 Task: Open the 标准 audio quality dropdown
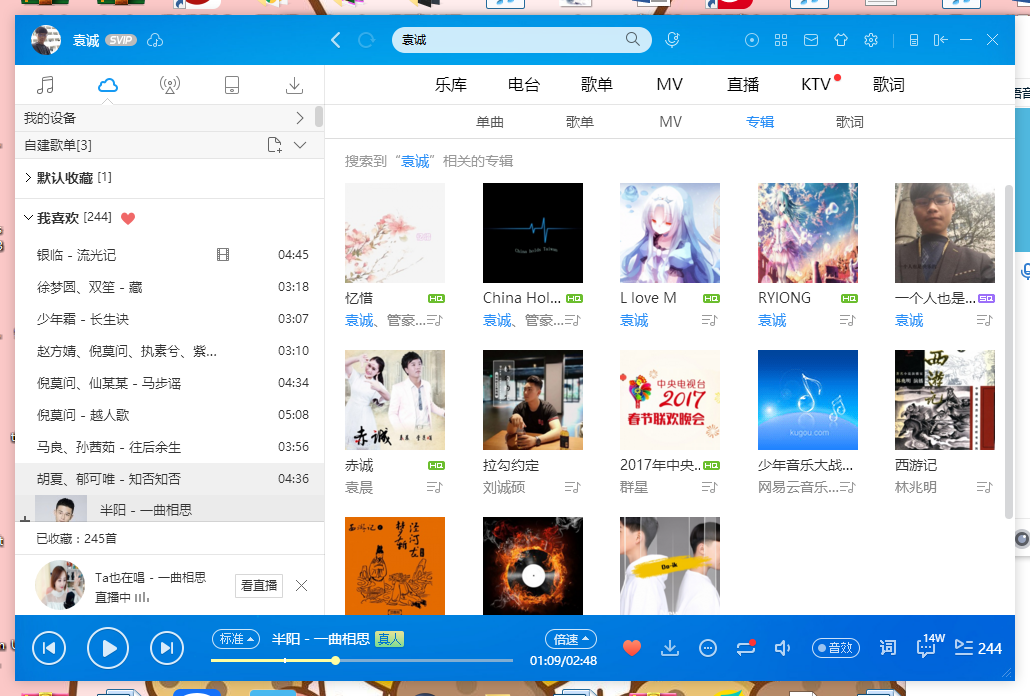pyautogui.click(x=236, y=639)
